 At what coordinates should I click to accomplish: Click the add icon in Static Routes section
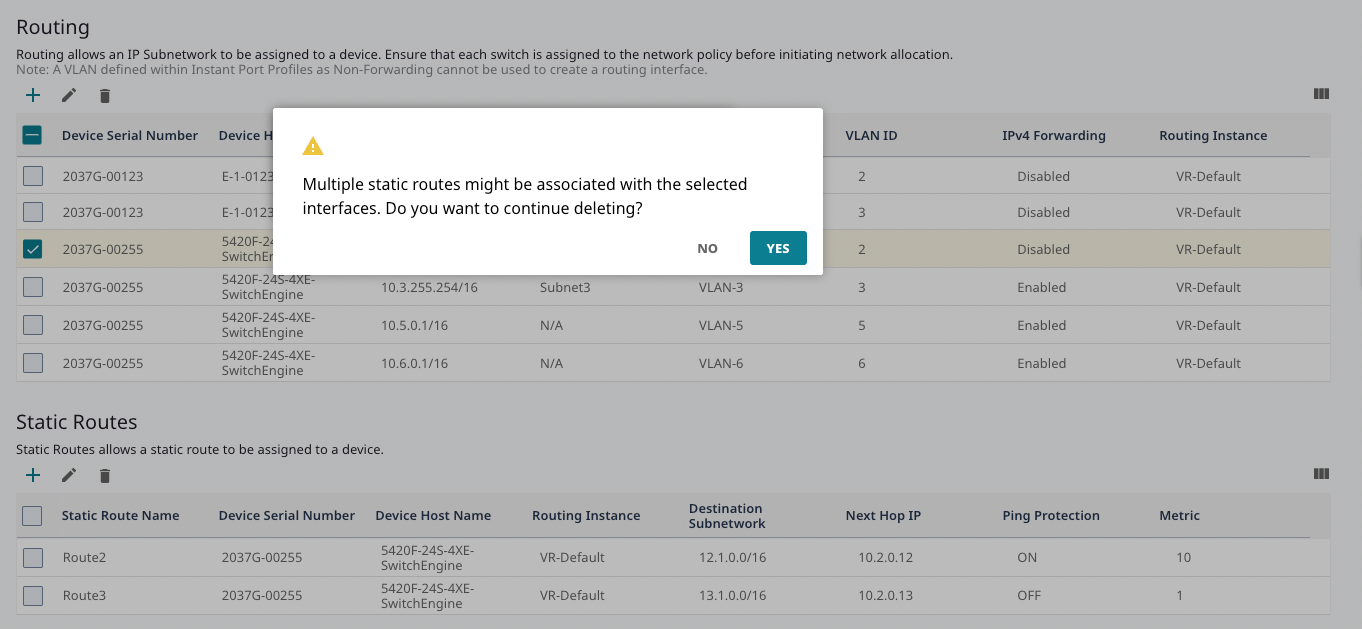pyautogui.click(x=33, y=475)
